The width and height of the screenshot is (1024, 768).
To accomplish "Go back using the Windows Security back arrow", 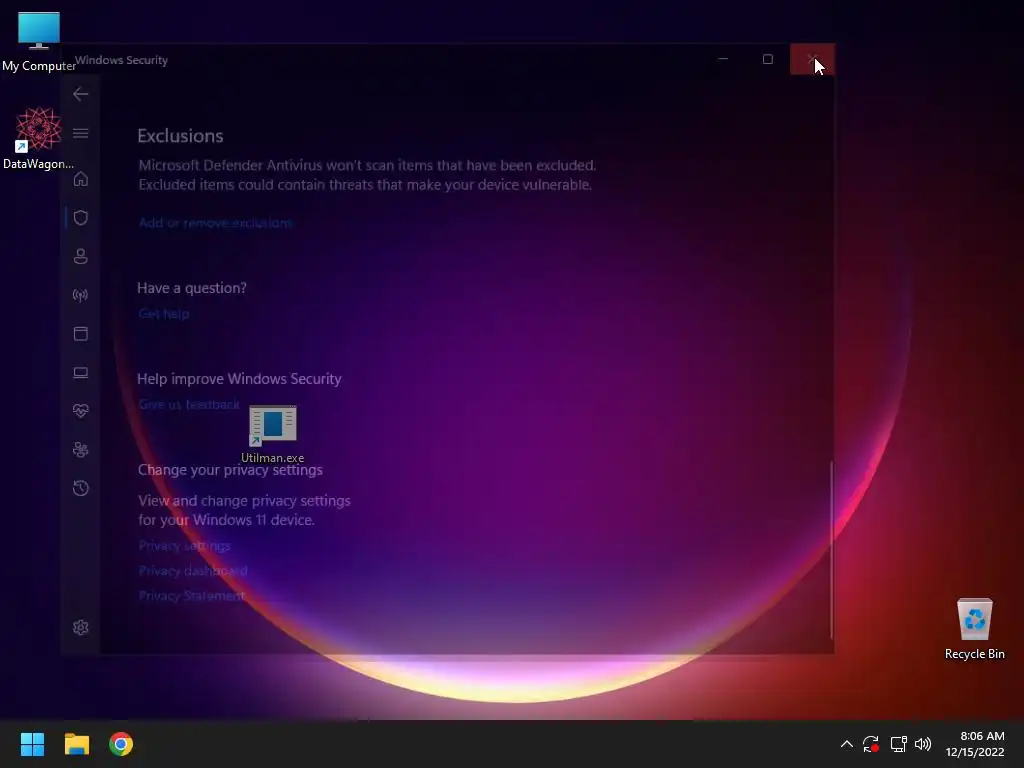I will (x=80, y=94).
